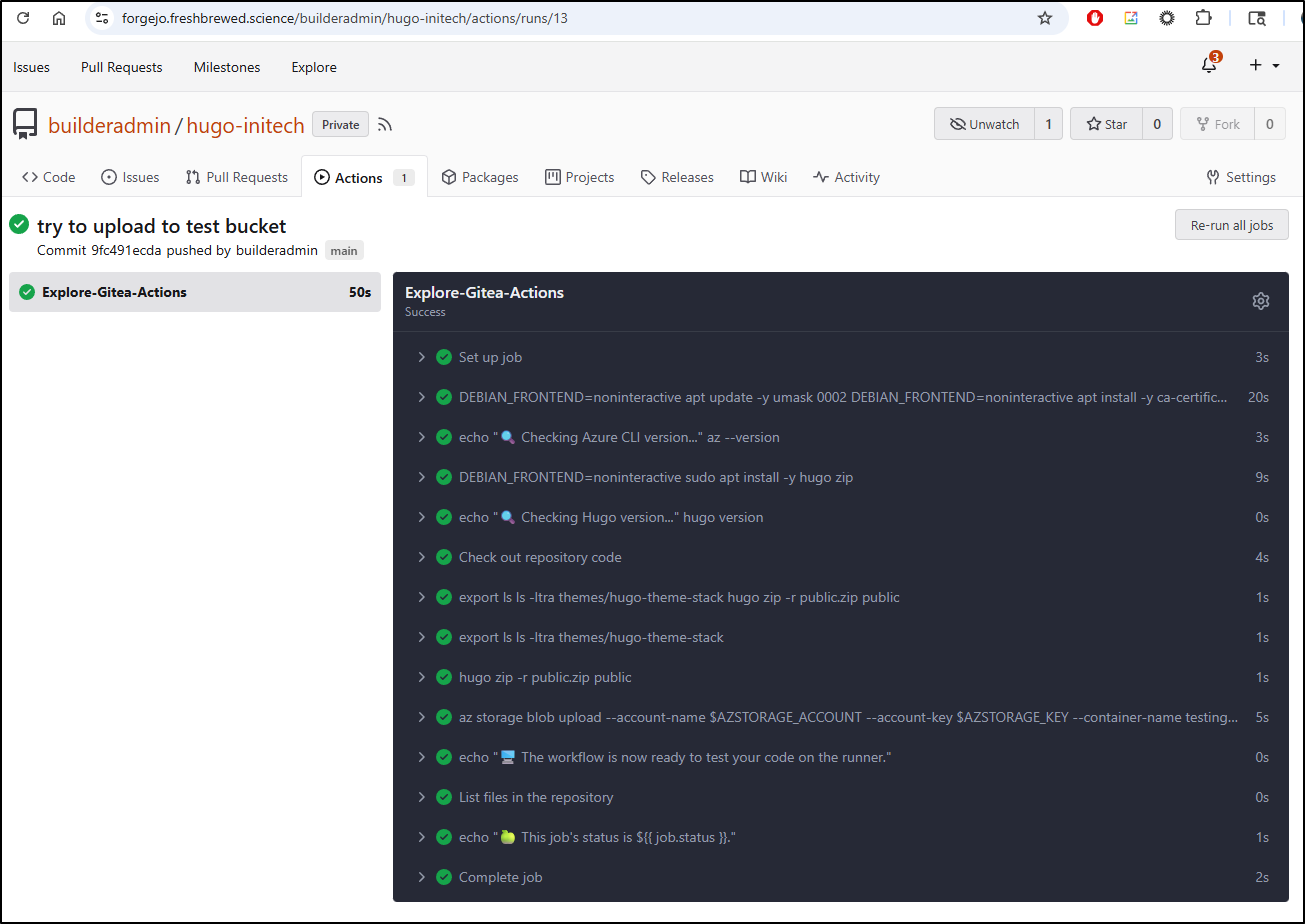Open the Wiki tab
Screen dimensions: 1305x924
coord(763,177)
